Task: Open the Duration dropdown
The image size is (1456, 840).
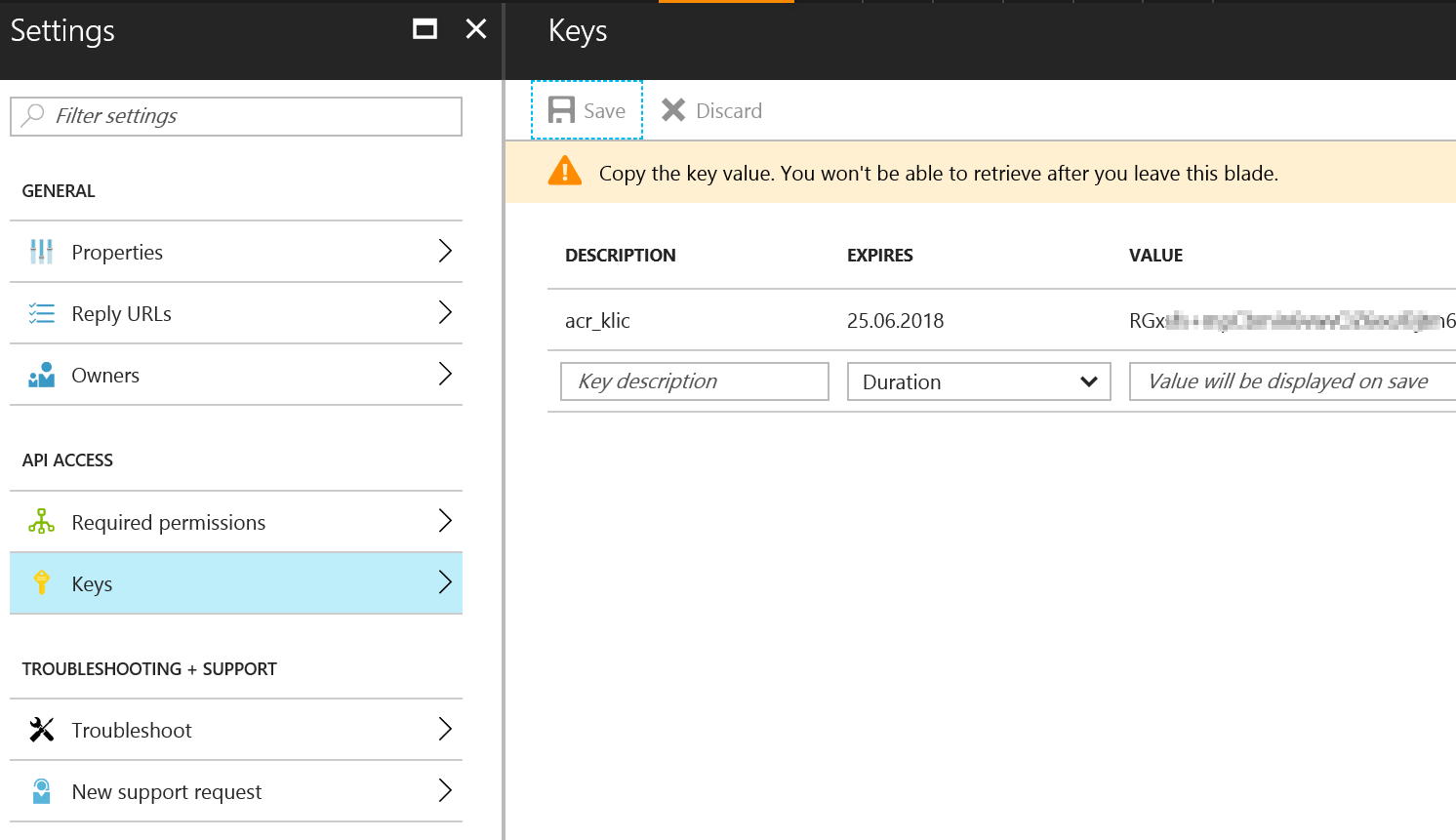Action: pos(979,381)
